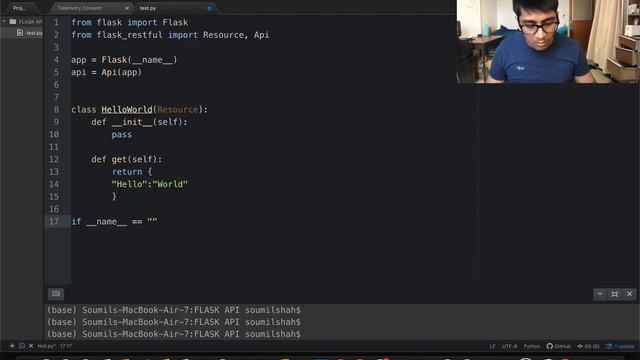Hide the terminal panel with down chevron
The width and height of the screenshot is (640, 360).
pyautogui.click(x=600, y=294)
